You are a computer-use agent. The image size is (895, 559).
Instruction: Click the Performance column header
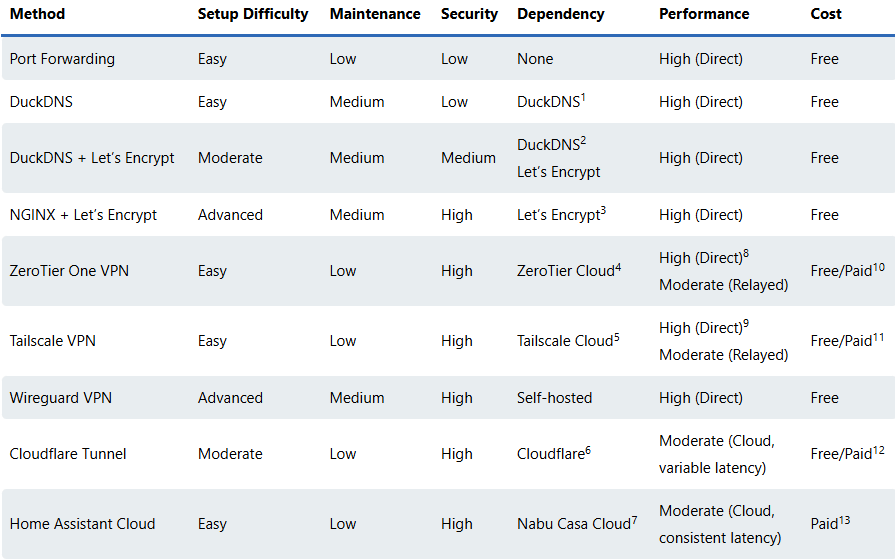(704, 14)
